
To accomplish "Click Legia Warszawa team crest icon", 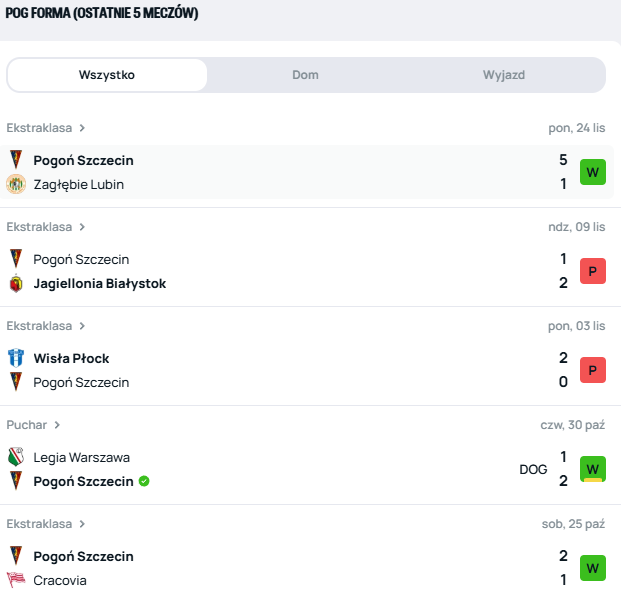I will (x=16, y=457).
